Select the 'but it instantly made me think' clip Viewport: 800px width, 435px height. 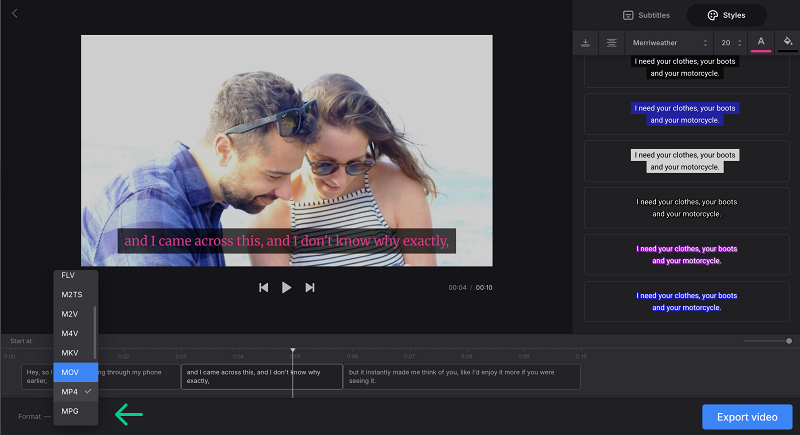coord(462,377)
